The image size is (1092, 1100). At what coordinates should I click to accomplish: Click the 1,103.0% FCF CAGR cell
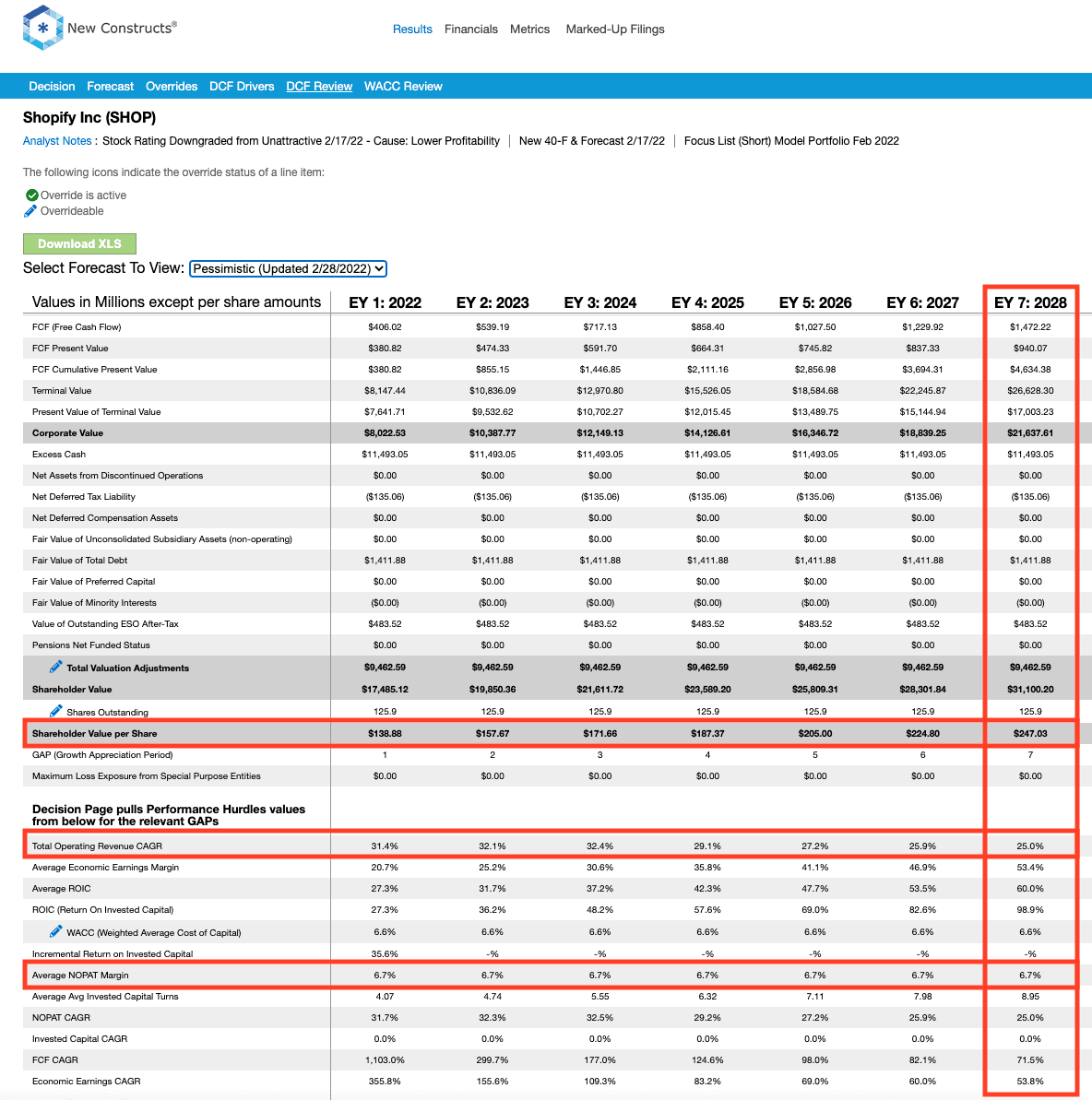(386, 1060)
